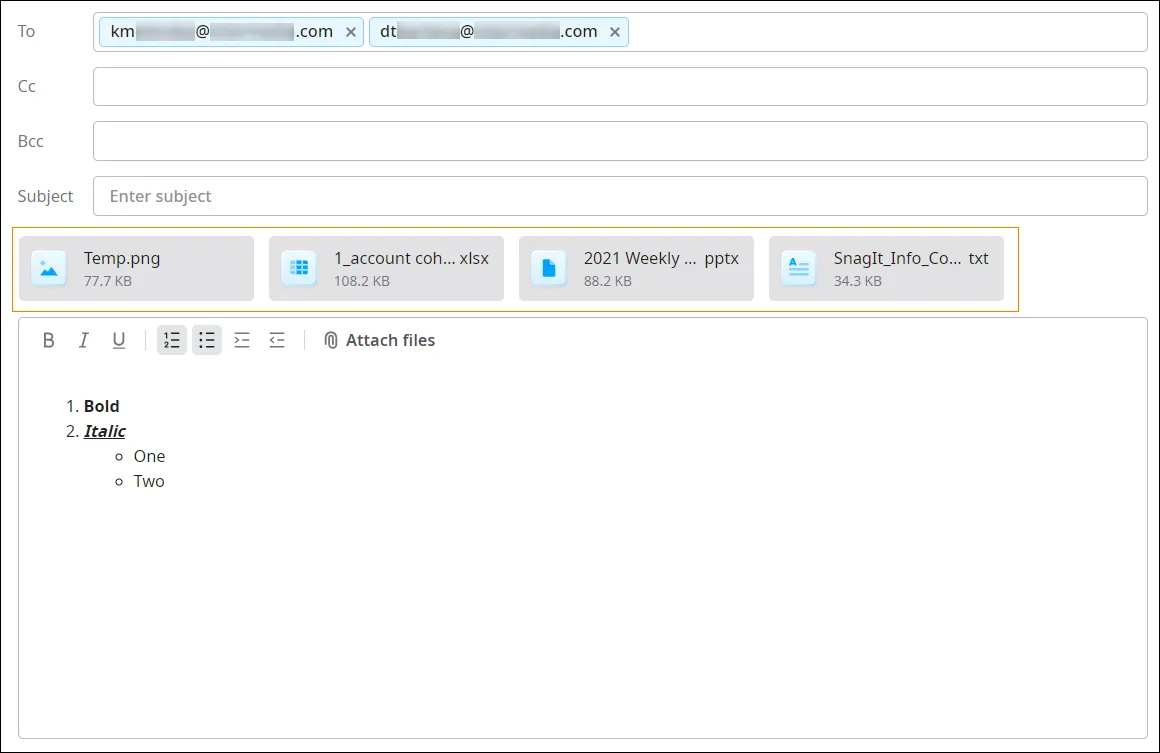This screenshot has height=753, width=1160.
Task: Open the 1_account coh xlsx attachment
Action: 386,269
